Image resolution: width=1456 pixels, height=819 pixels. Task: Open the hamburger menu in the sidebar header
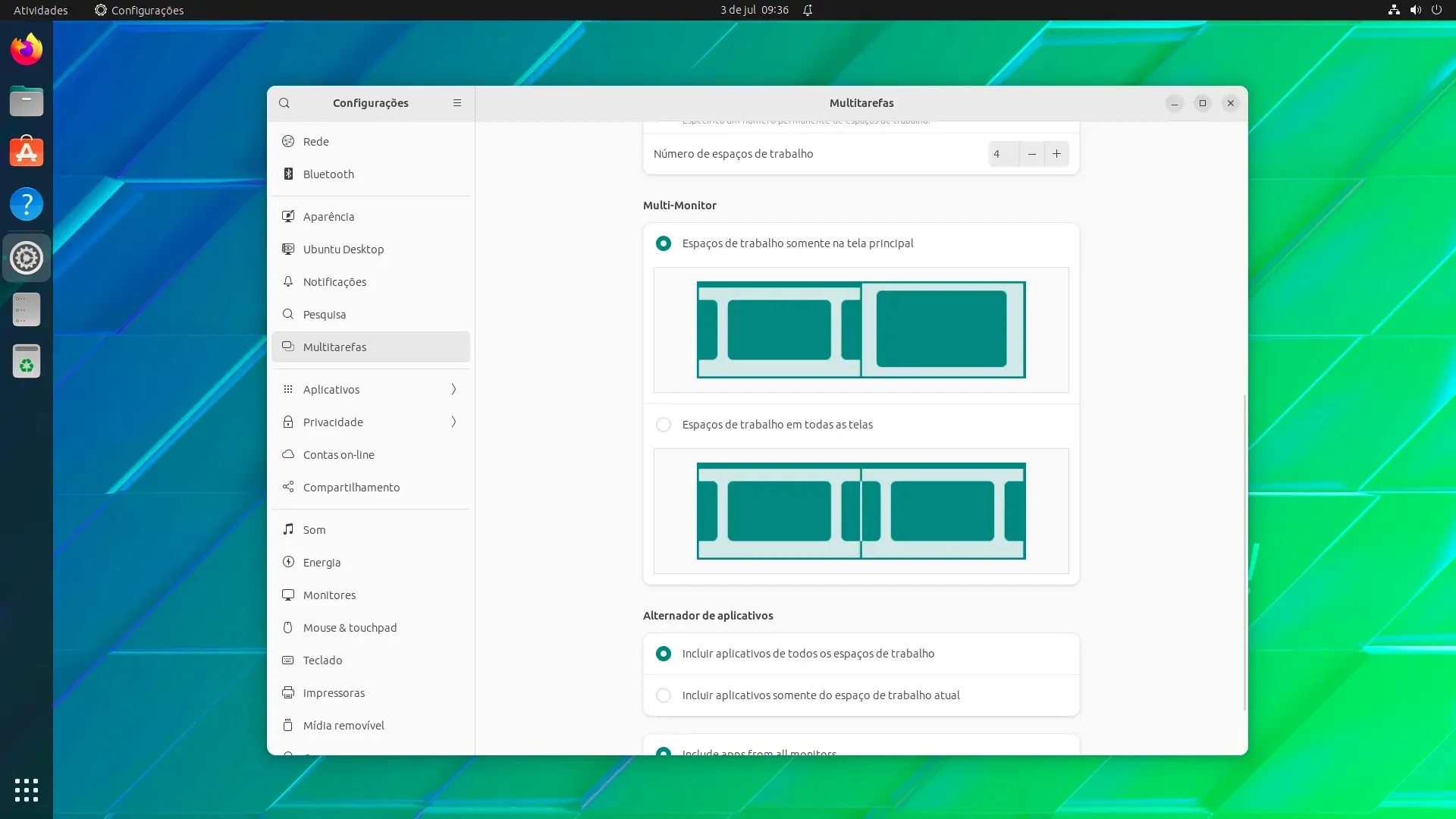457,103
